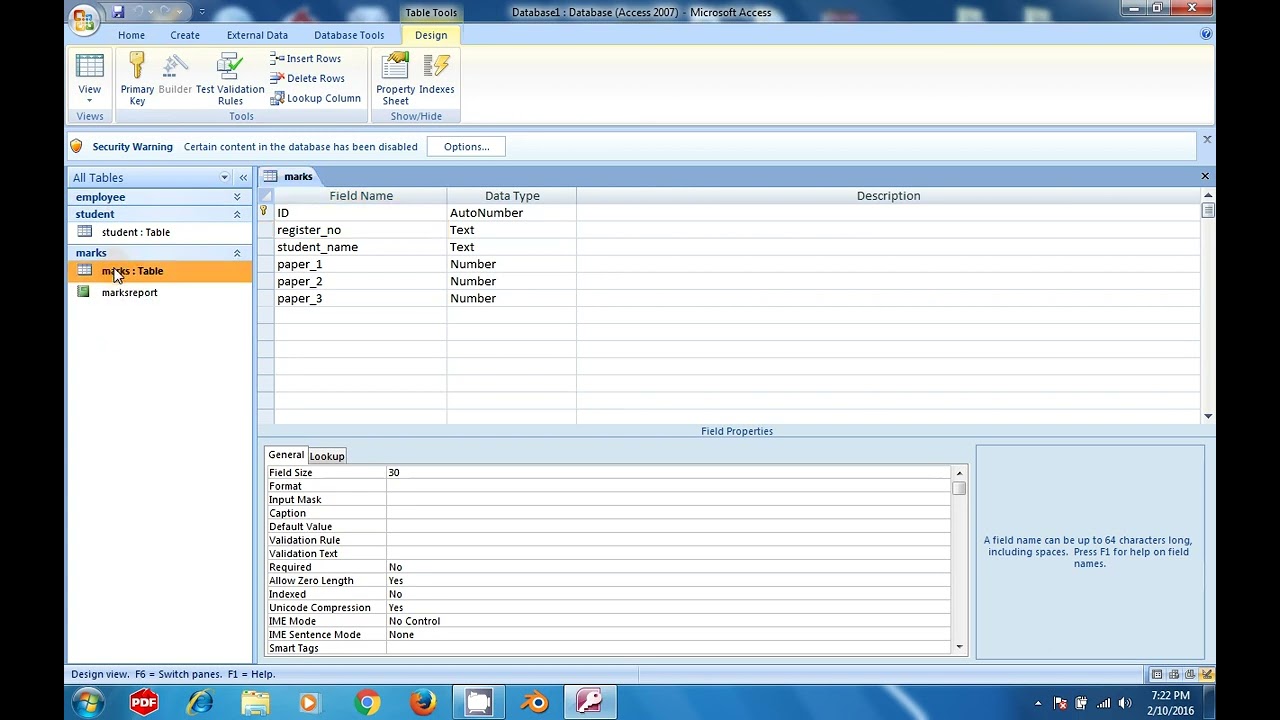This screenshot has height=720, width=1280.
Task: Save using the Quick Access floppy icon
Action: [118, 12]
